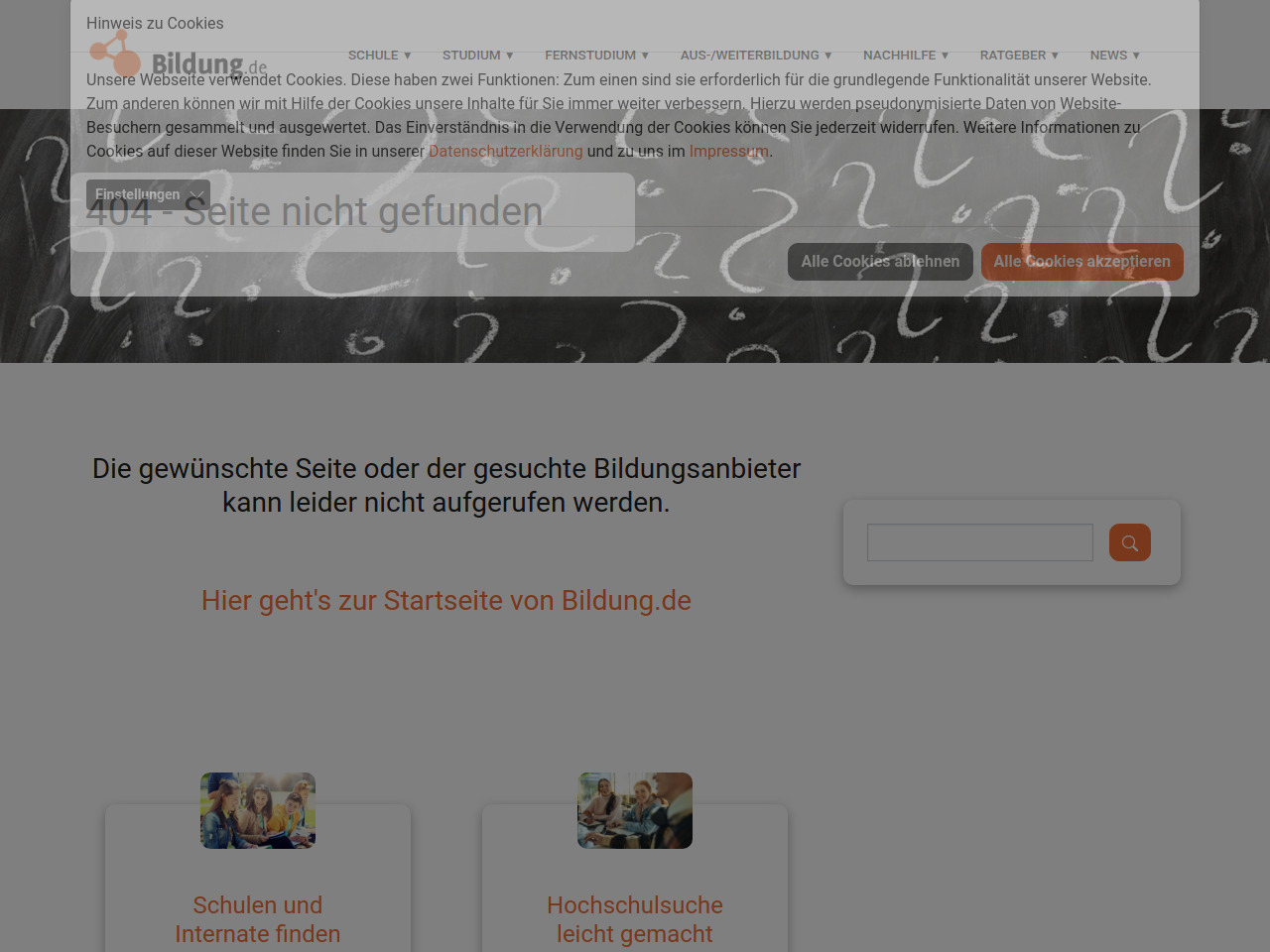The height and width of the screenshot is (952, 1270).
Task: Accept all cookies with orange button
Action: 1081,262
